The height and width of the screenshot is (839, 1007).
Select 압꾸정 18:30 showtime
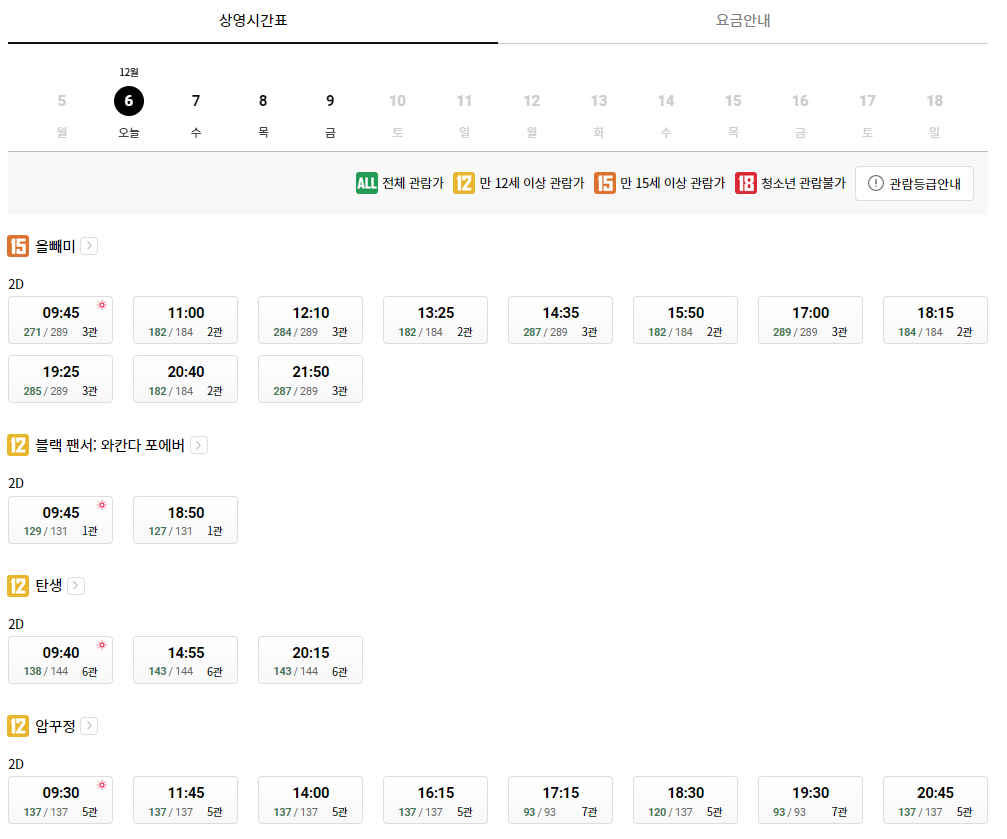[x=685, y=800]
